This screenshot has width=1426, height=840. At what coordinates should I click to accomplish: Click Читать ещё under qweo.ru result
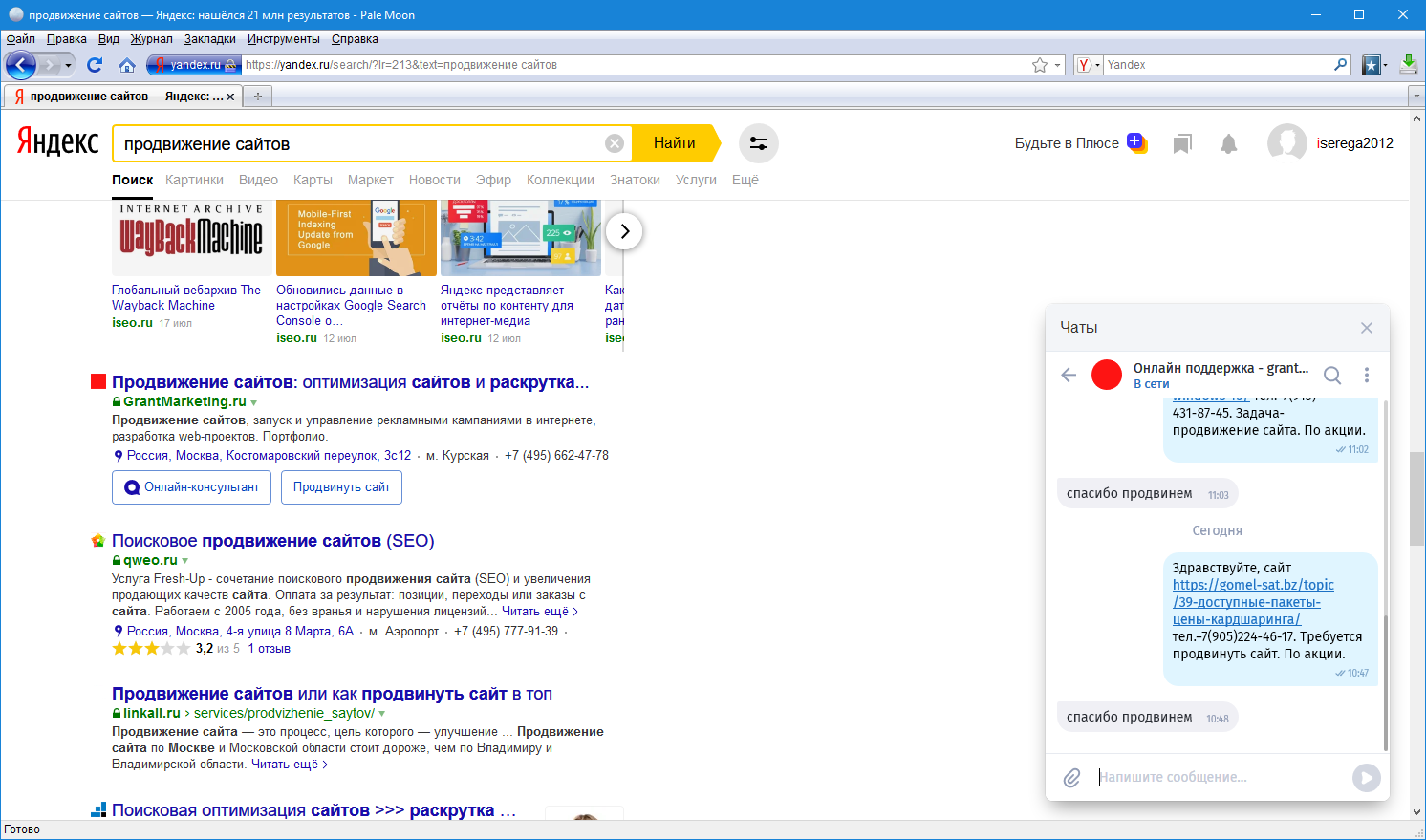(x=539, y=612)
